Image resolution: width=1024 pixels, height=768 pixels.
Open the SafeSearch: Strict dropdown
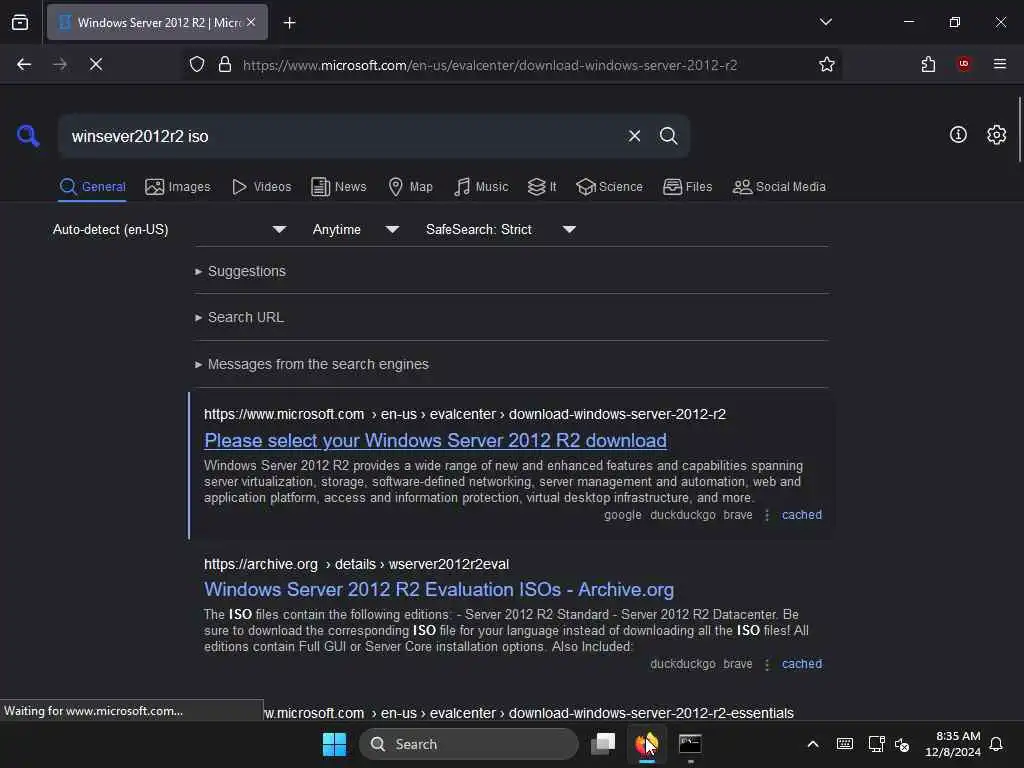pyautogui.click(x=501, y=229)
